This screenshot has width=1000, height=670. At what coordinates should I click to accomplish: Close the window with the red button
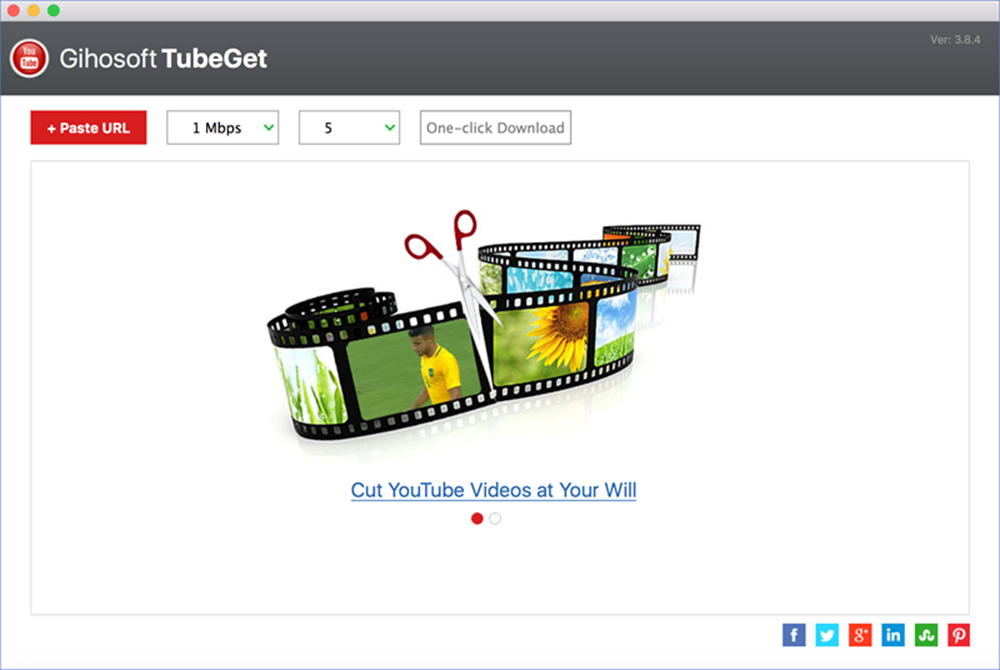coord(13,10)
